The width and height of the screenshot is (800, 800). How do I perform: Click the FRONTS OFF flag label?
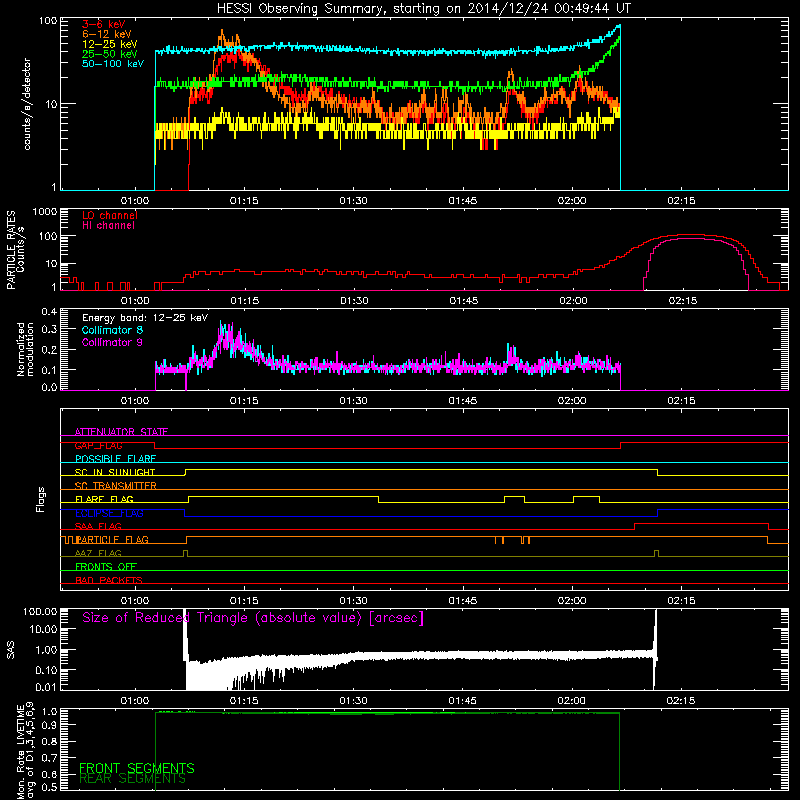106,567
